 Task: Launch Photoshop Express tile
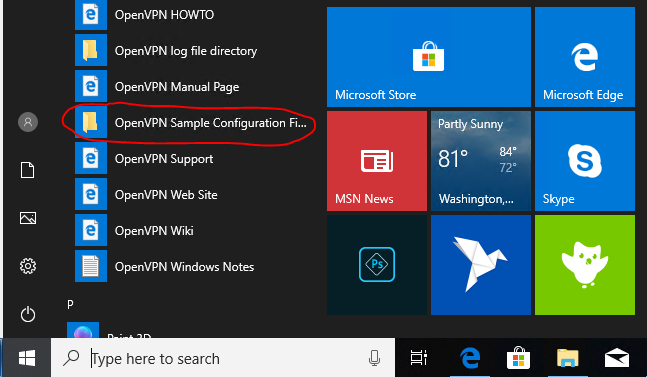click(377, 265)
